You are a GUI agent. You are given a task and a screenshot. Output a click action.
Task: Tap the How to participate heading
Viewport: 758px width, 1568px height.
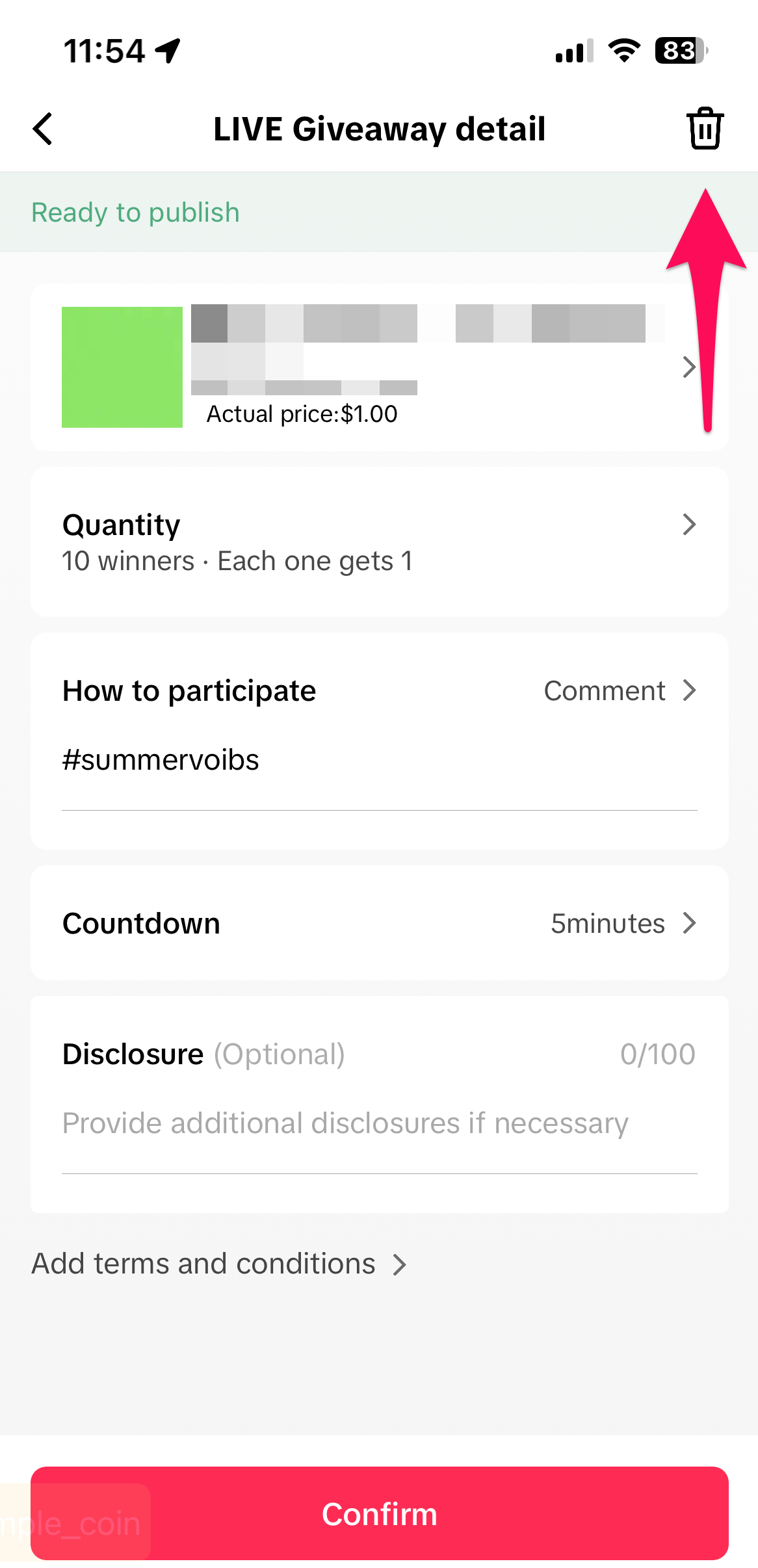click(x=189, y=690)
